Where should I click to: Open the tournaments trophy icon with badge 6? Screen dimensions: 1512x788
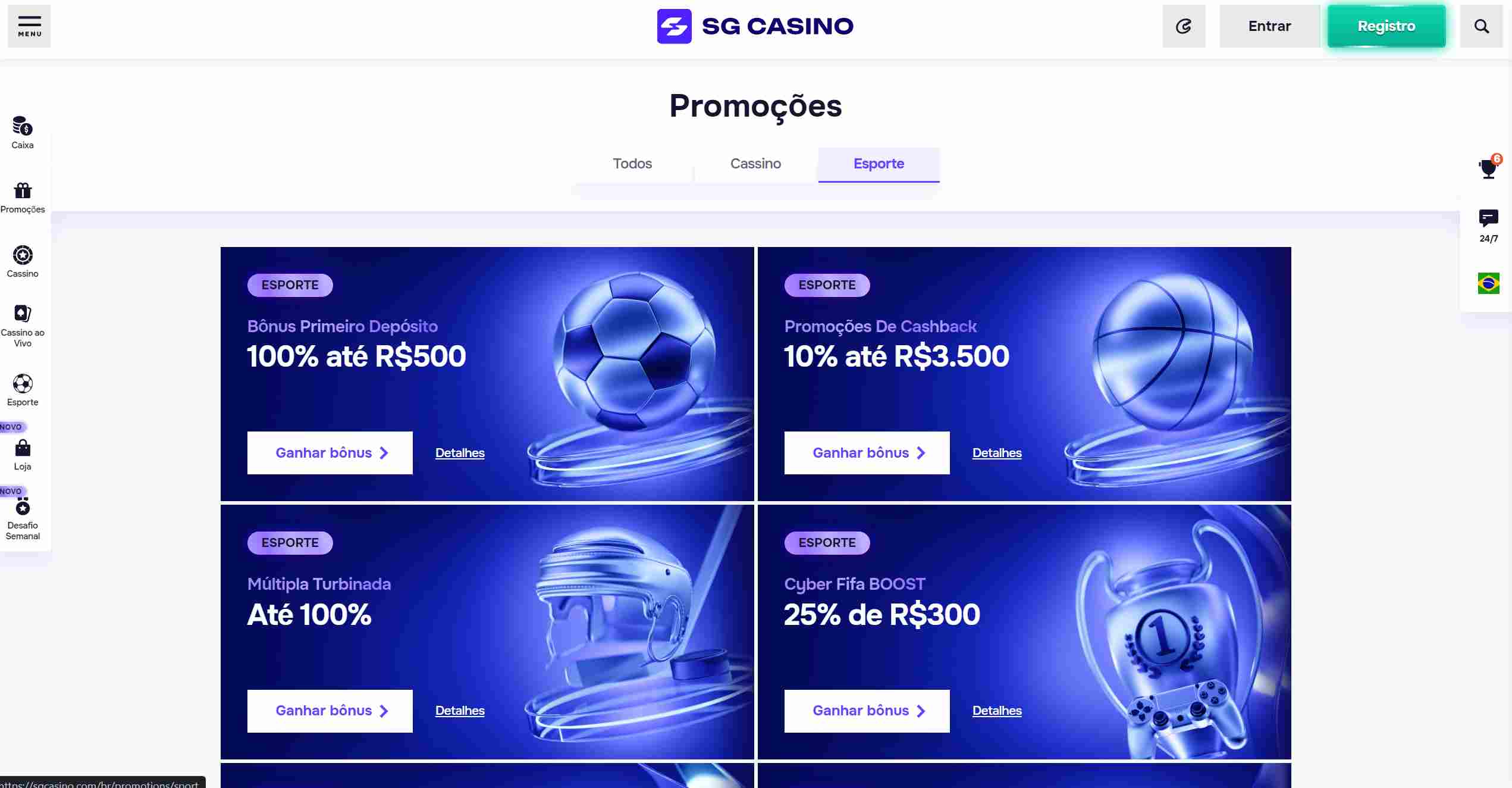point(1488,168)
